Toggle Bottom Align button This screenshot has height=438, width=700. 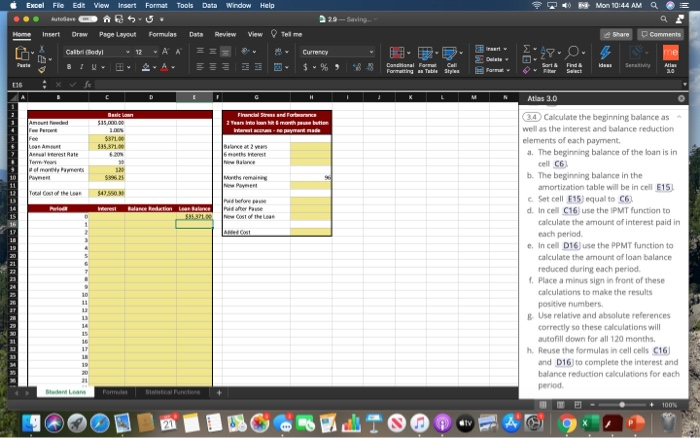(x=225, y=52)
